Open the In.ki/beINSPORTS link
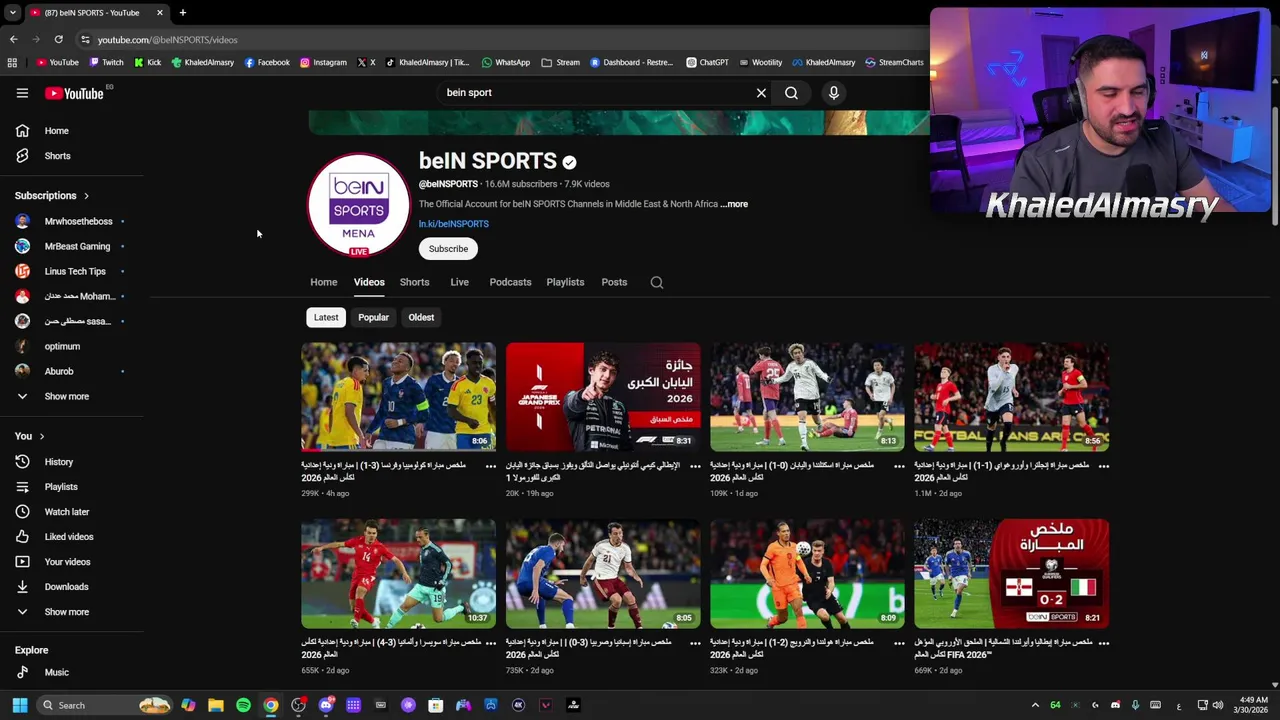 453,224
